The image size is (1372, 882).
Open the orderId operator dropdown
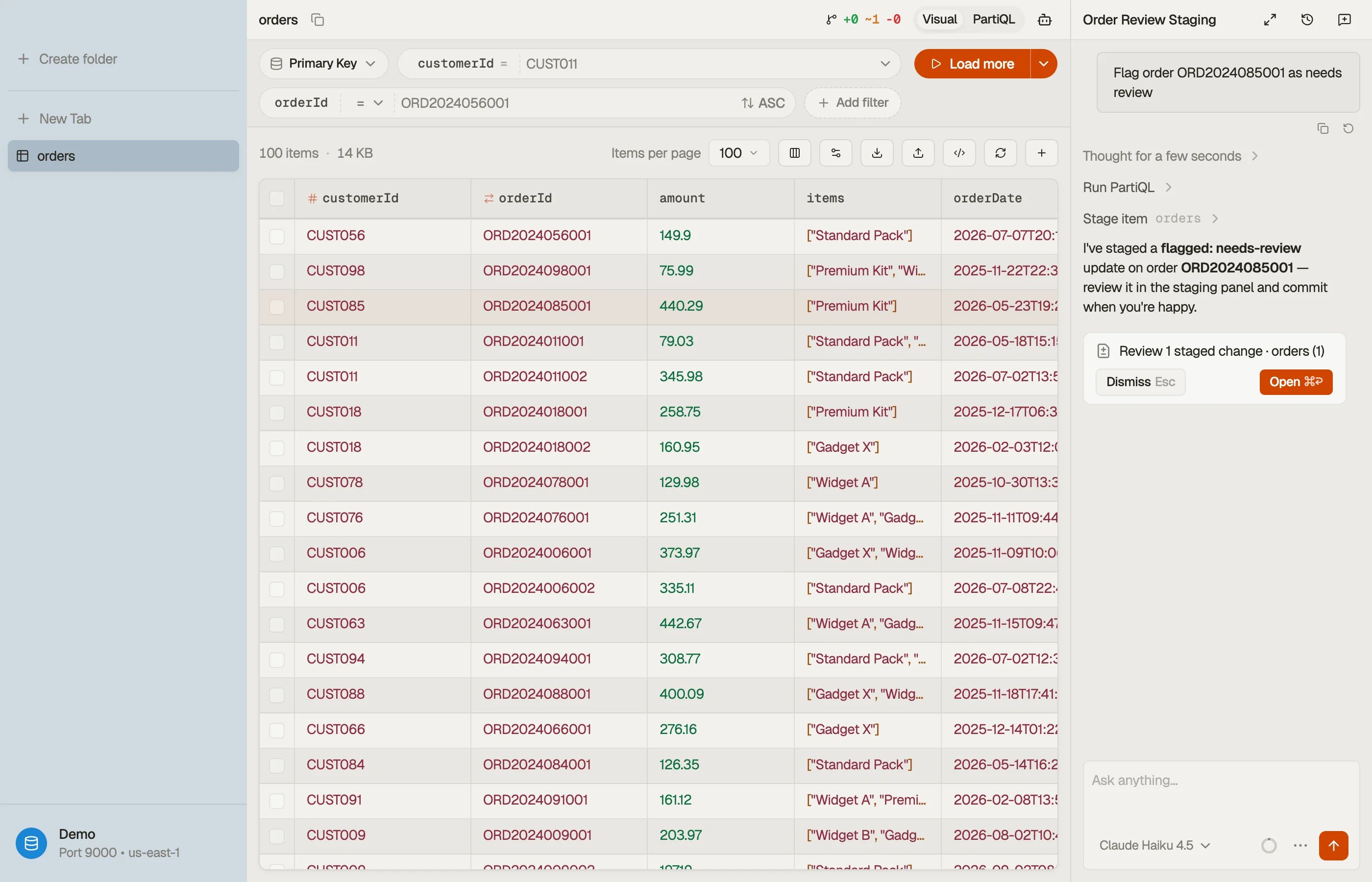[369, 103]
